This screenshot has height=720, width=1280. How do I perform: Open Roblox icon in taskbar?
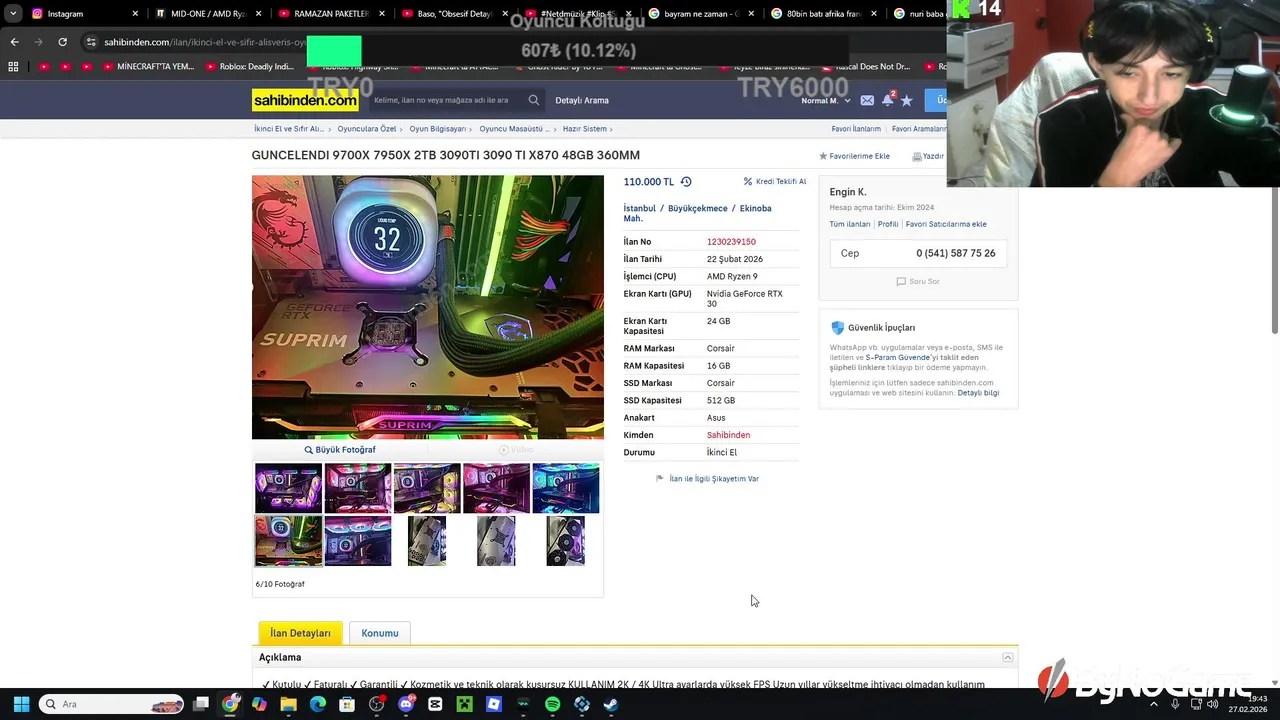[494, 704]
